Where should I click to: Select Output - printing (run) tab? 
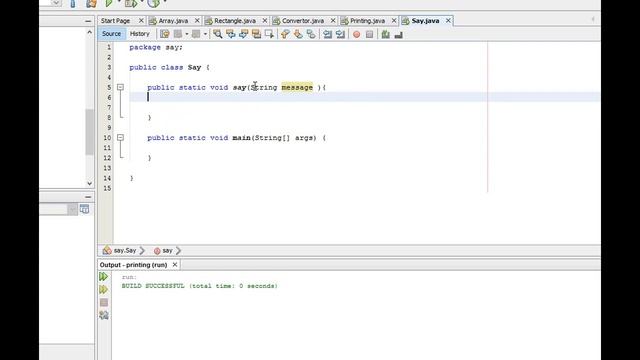tap(133, 265)
